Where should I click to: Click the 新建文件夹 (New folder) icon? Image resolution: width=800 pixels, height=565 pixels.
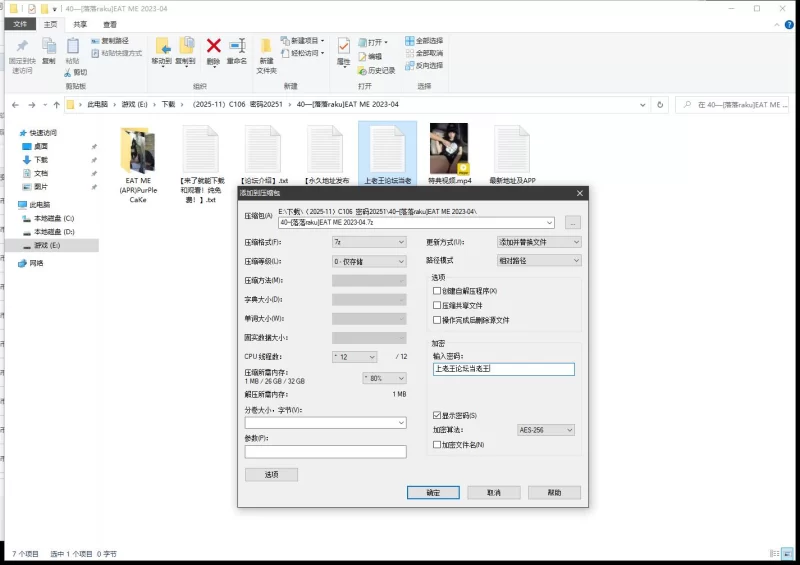[x=266, y=47]
